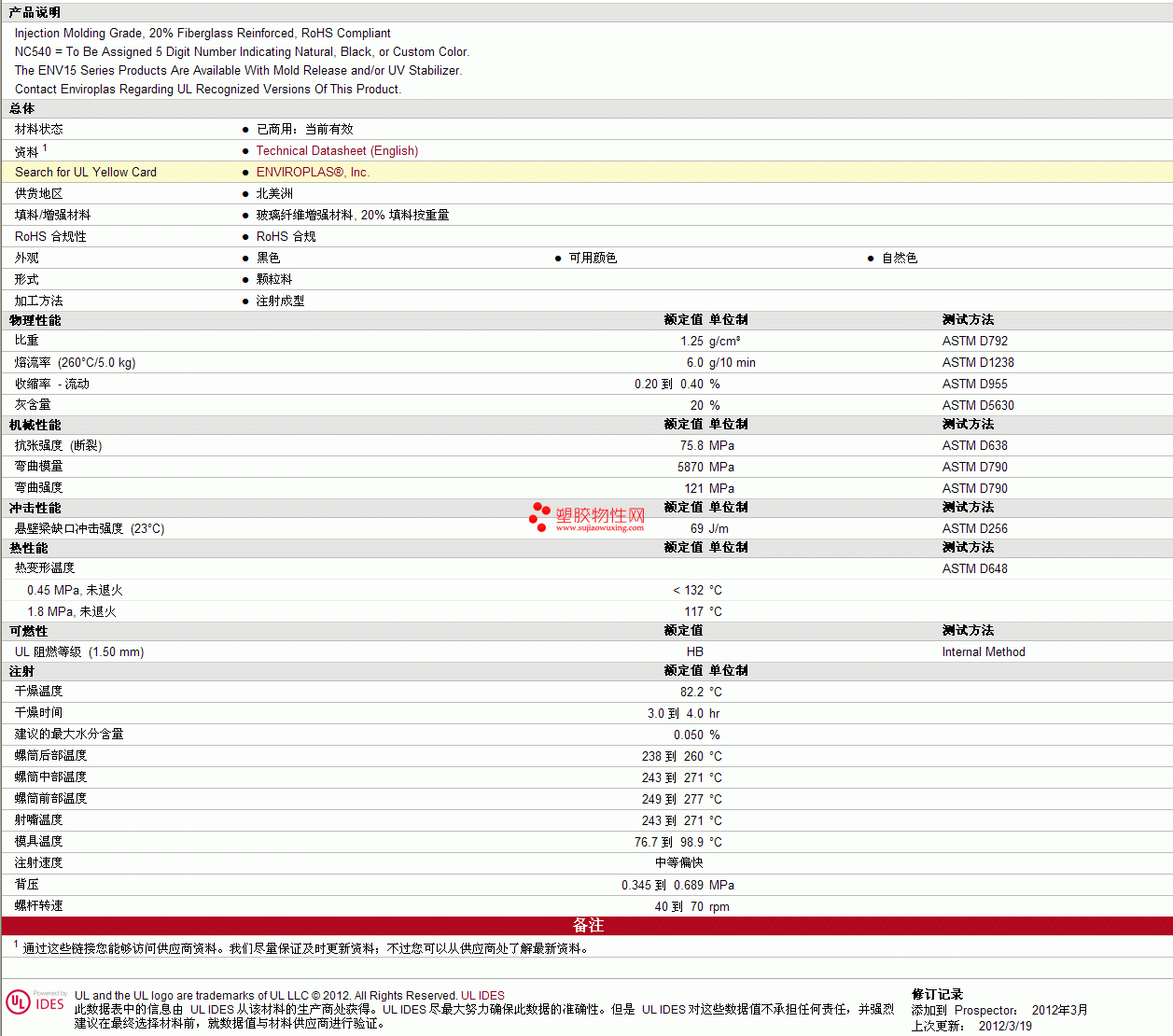This screenshot has height=1036, width=1173.
Task: Click the 修订记录 revision history heading
Action: (937, 994)
